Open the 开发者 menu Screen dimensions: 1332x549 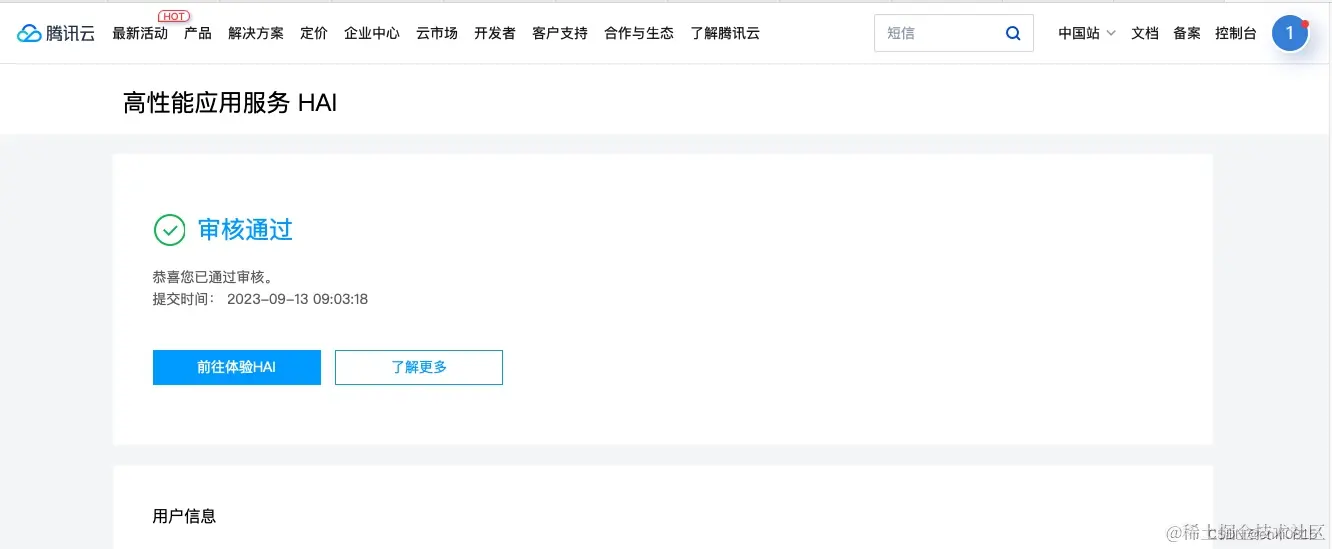click(495, 33)
